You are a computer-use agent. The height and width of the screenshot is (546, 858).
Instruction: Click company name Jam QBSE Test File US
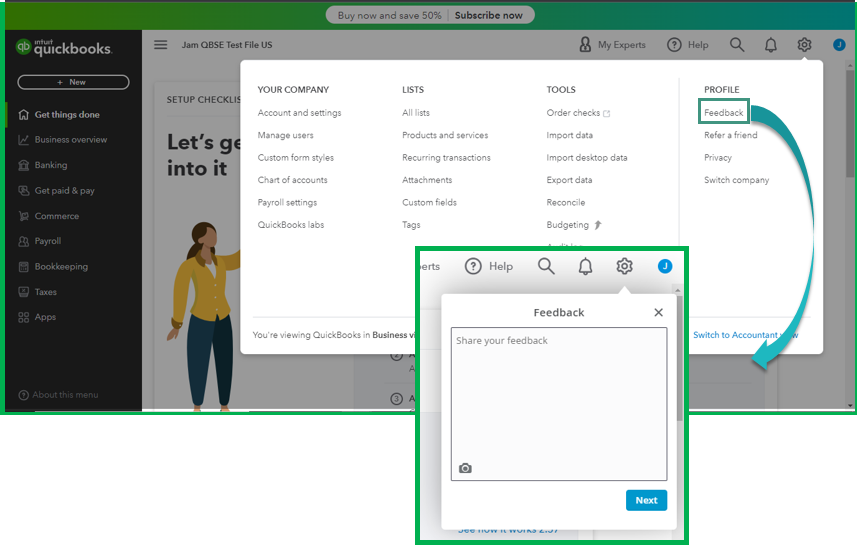click(227, 45)
